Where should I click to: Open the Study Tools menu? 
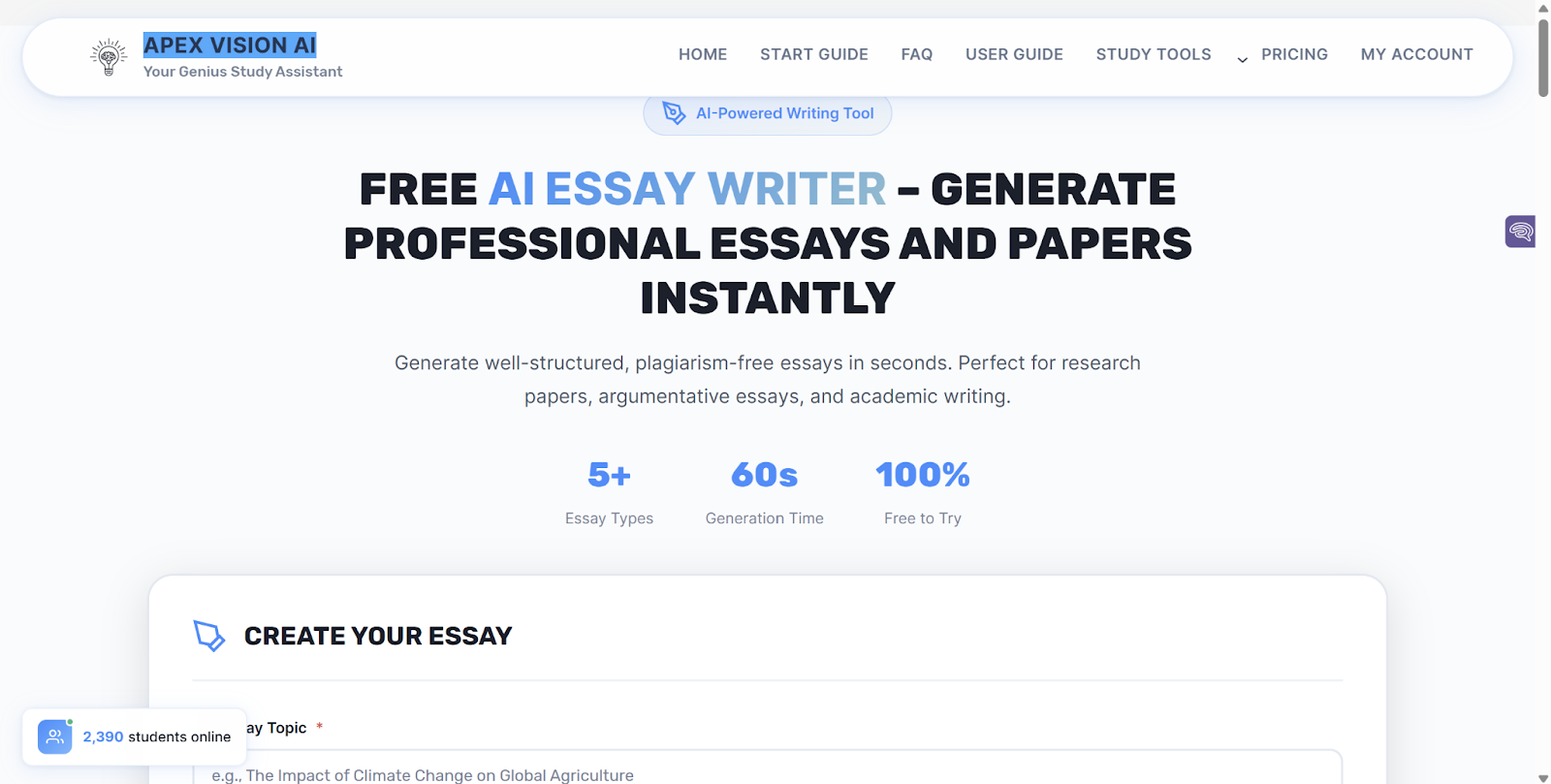(x=1154, y=54)
